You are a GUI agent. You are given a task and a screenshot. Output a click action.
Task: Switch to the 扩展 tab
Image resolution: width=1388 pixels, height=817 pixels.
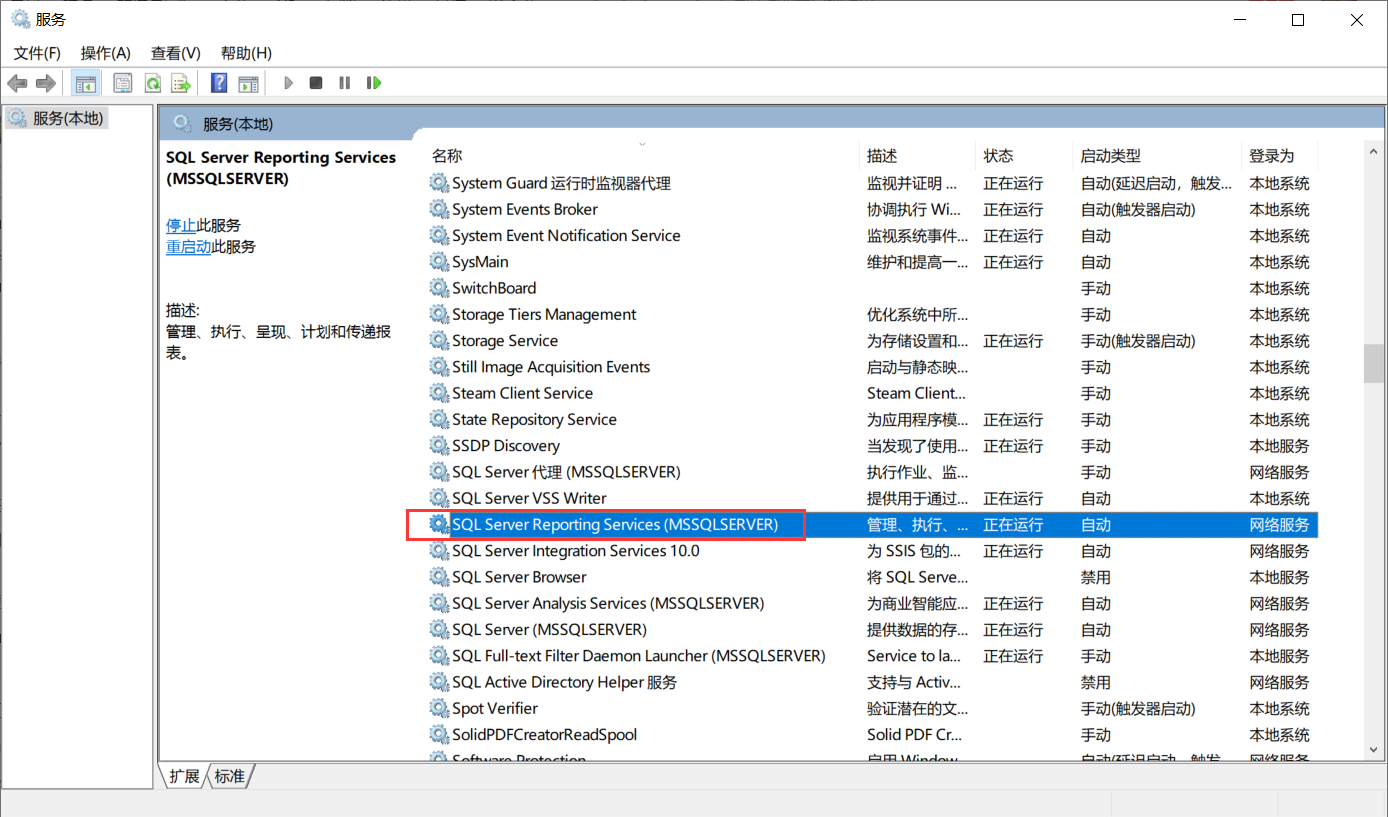[x=184, y=776]
